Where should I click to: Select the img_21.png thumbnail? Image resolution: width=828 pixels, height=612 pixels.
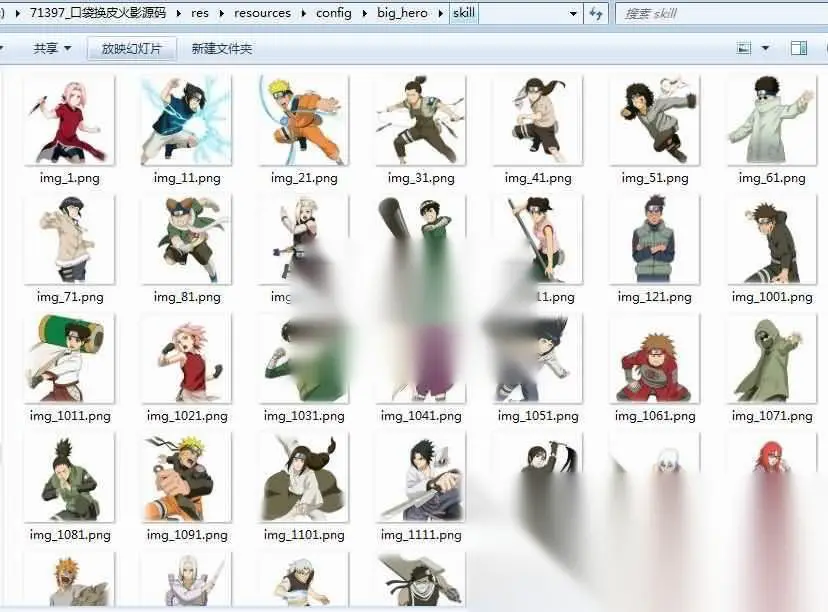304,120
